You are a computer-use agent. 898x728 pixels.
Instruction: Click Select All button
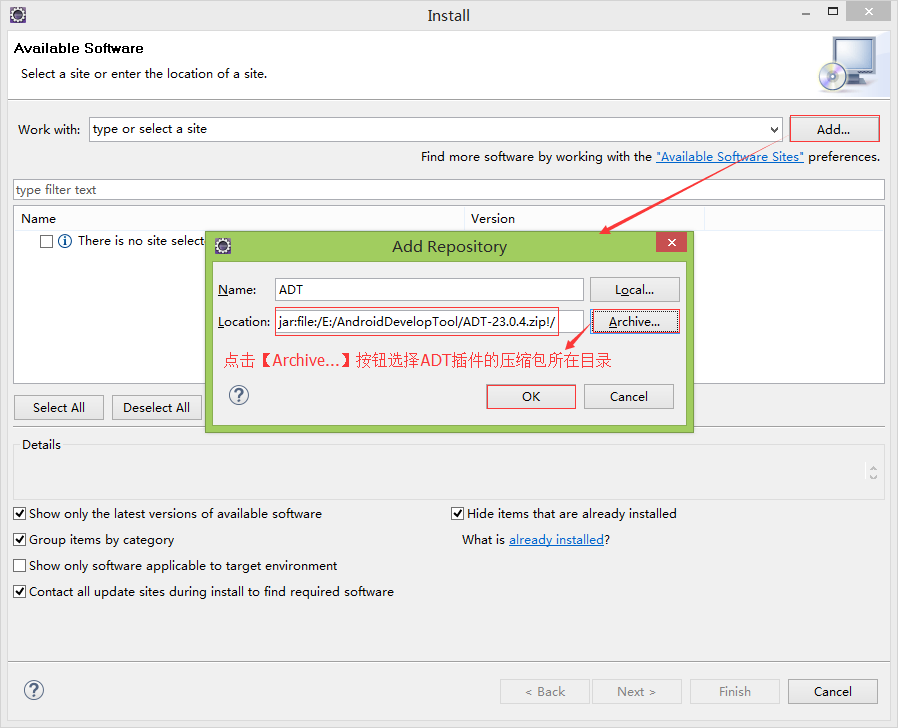59,408
